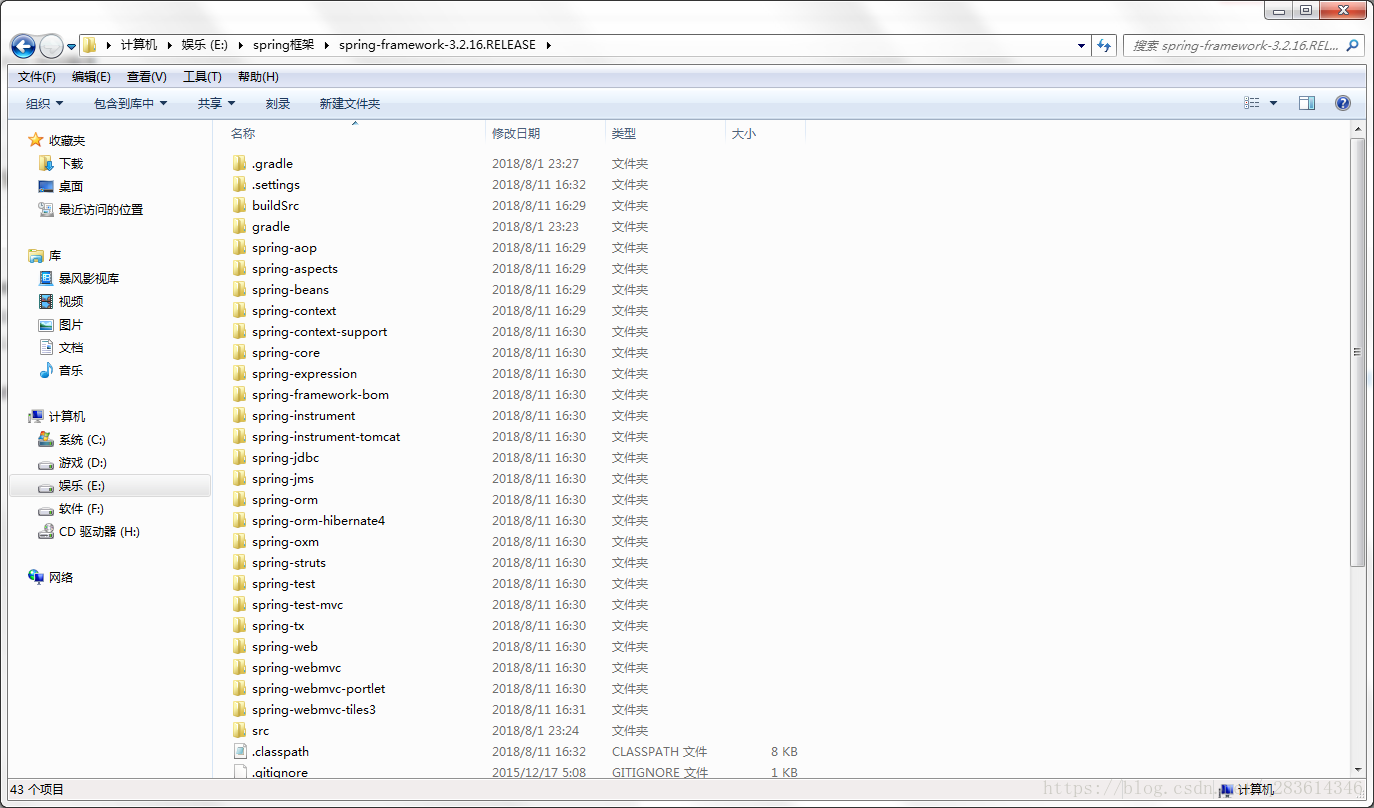Sort by the 修改日期 column header
Image resolution: width=1374 pixels, height=808 pixels.
(545, 133)
